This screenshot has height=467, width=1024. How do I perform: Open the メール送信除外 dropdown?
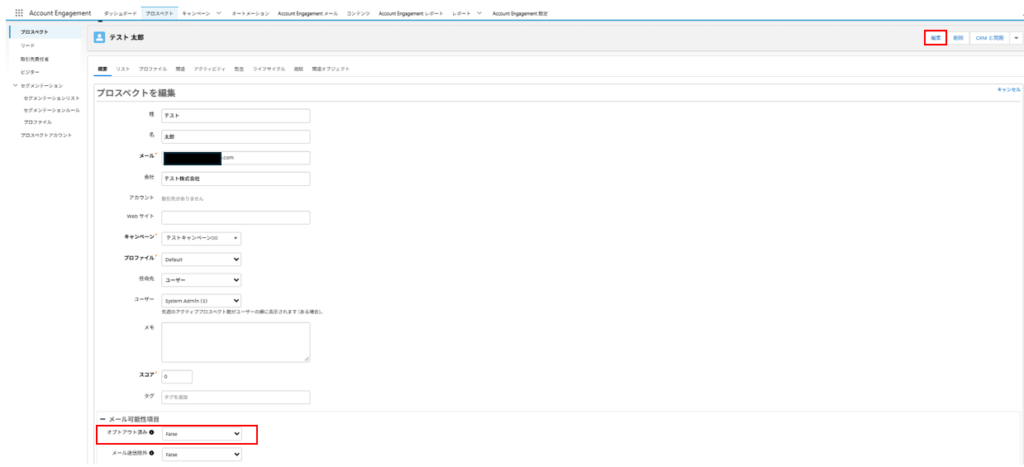tap(202, 454)
